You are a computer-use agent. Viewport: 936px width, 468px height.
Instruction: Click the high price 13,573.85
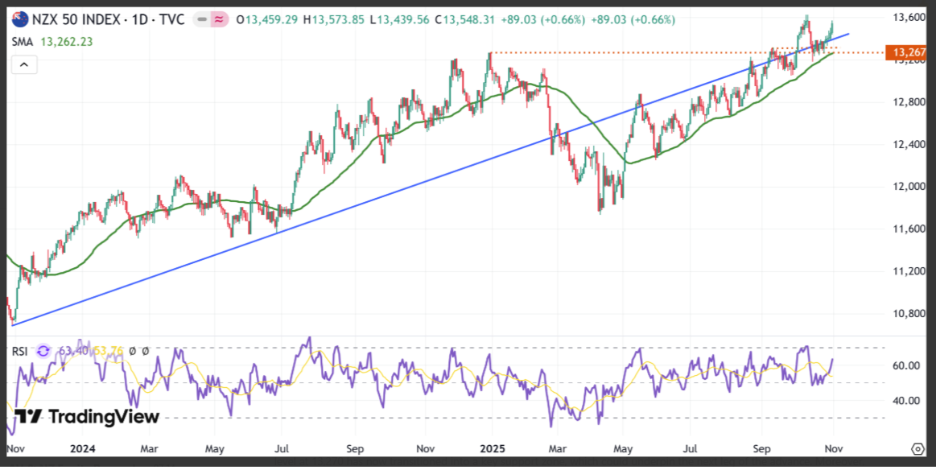[x=338, y=20]
